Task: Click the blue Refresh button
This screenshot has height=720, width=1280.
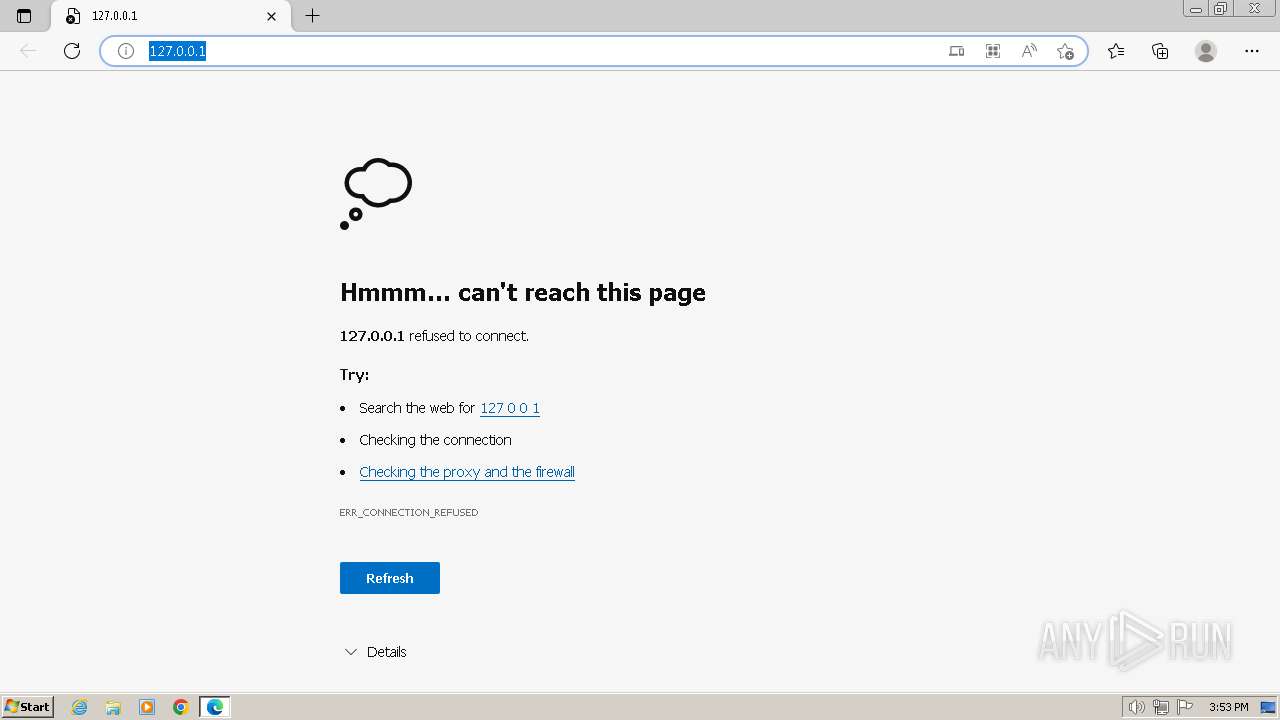Action: pos(390,578)
